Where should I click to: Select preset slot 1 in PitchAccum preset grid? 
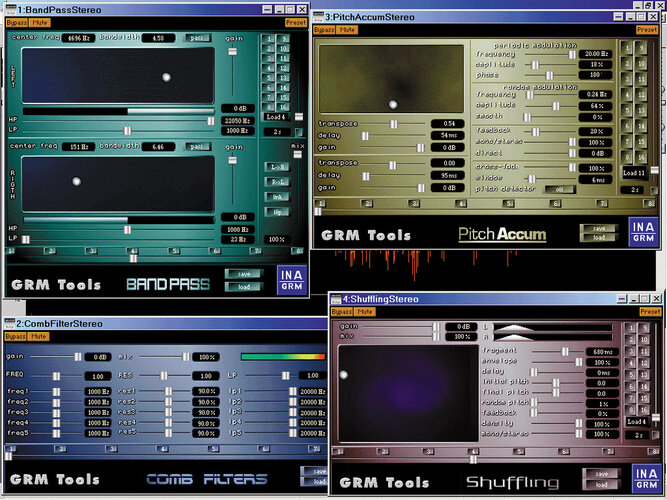tap(626, 48)
